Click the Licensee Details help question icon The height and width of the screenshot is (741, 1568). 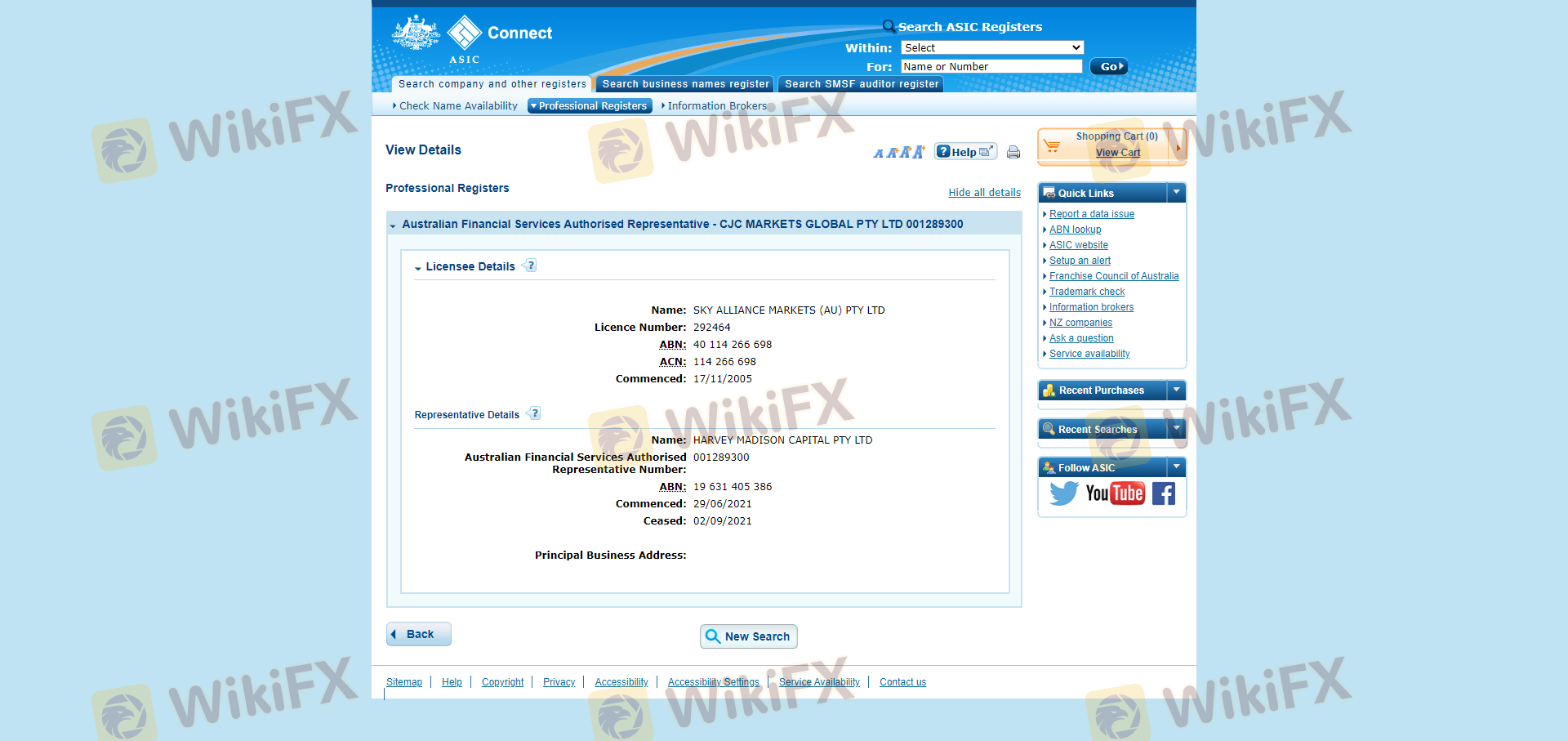(531, 266)
